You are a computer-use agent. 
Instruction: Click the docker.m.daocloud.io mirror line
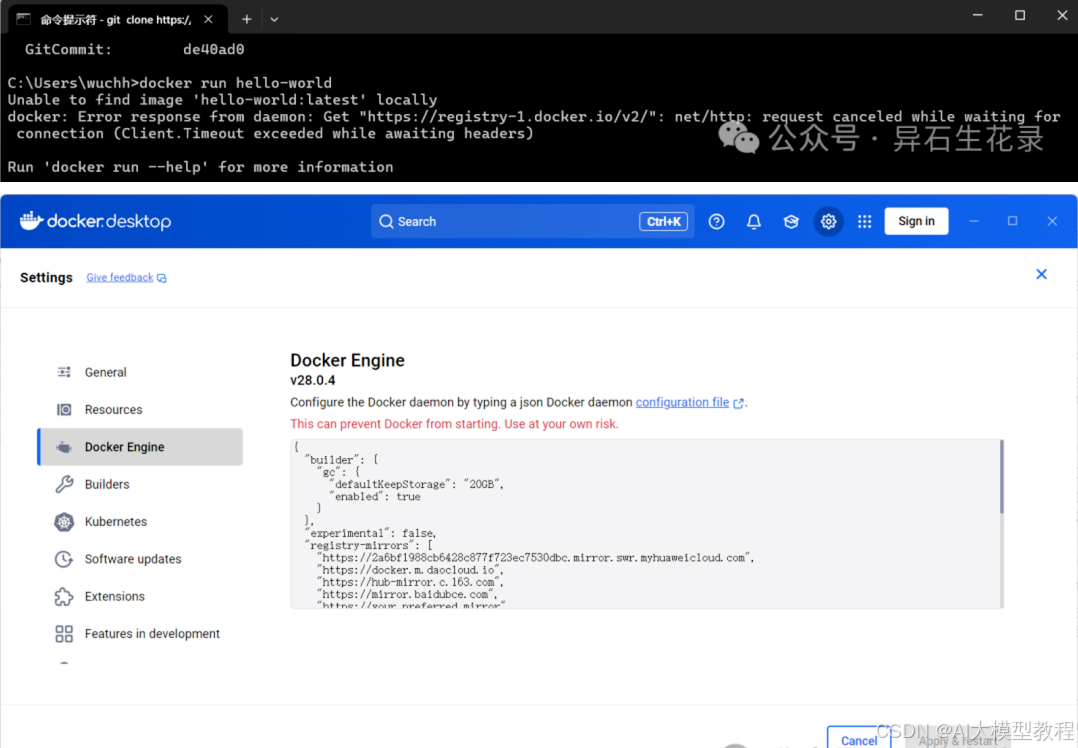(x=410, y=570)
